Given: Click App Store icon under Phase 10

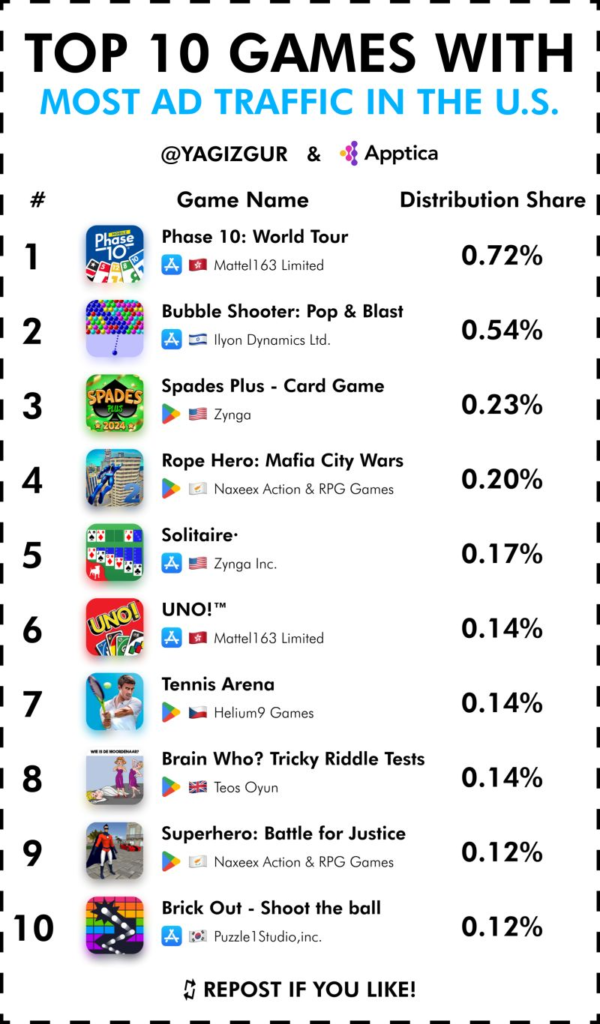Looking at the screenshot, I should [x=171, y=264].
